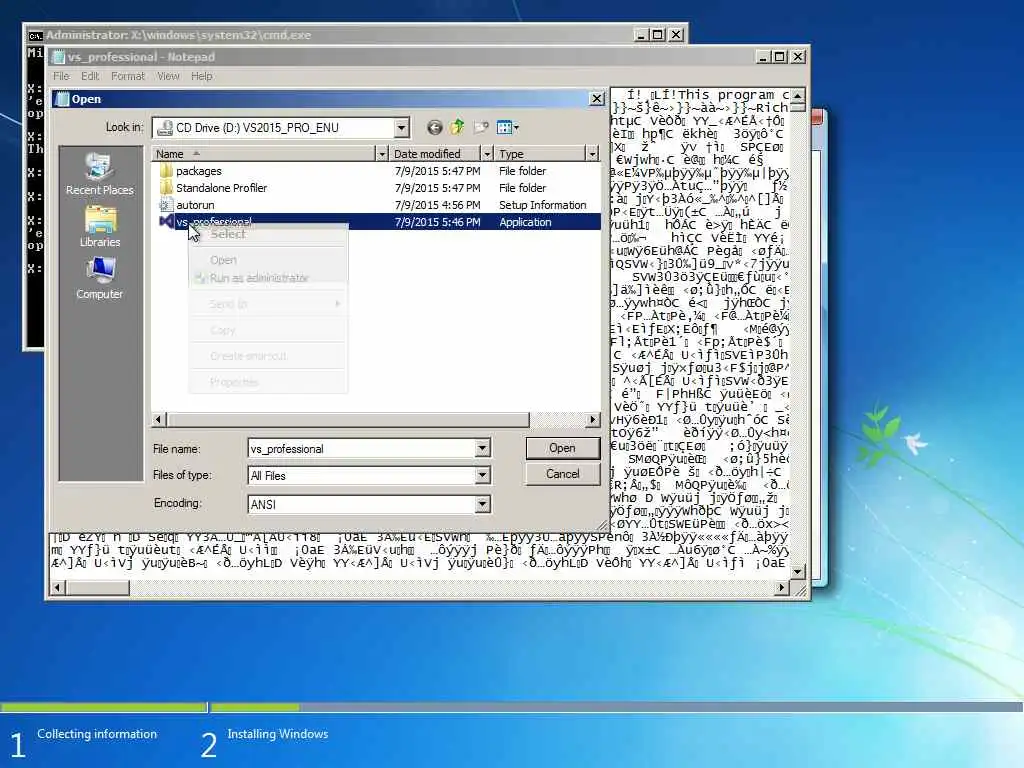Choose Select in the context menu

(x=268, y=234)
